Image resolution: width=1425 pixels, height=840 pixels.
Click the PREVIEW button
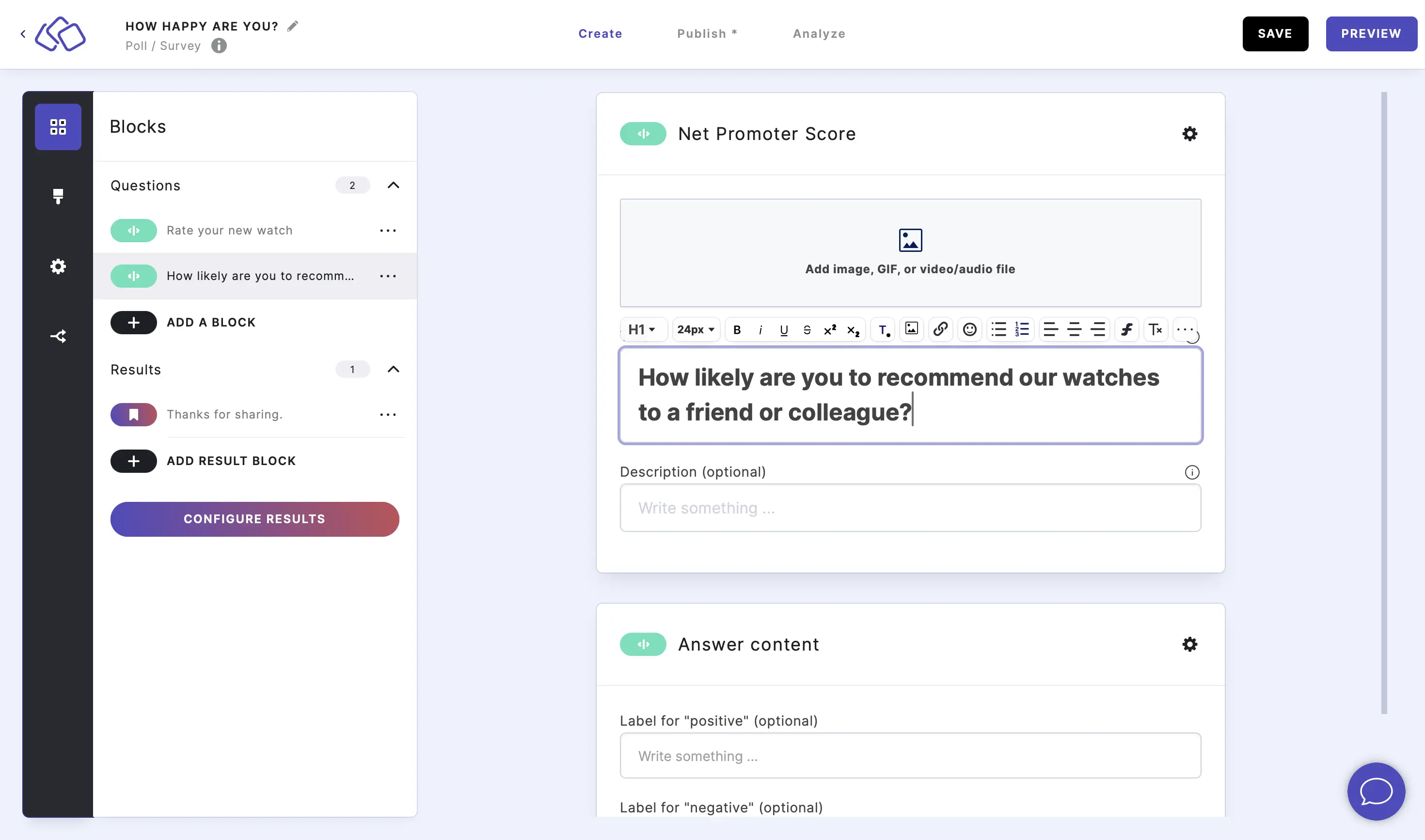click(1371, 33)
